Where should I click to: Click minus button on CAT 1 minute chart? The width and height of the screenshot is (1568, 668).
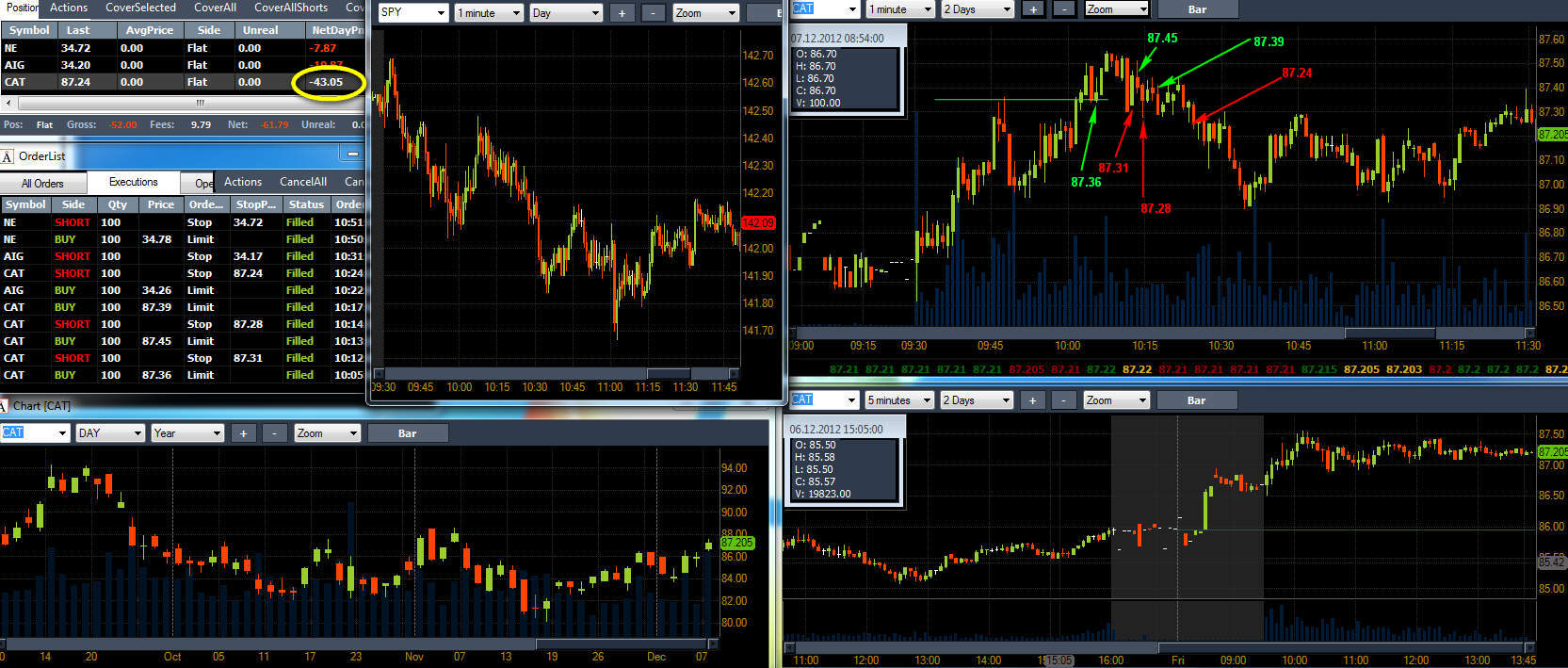pos(1063,9)
